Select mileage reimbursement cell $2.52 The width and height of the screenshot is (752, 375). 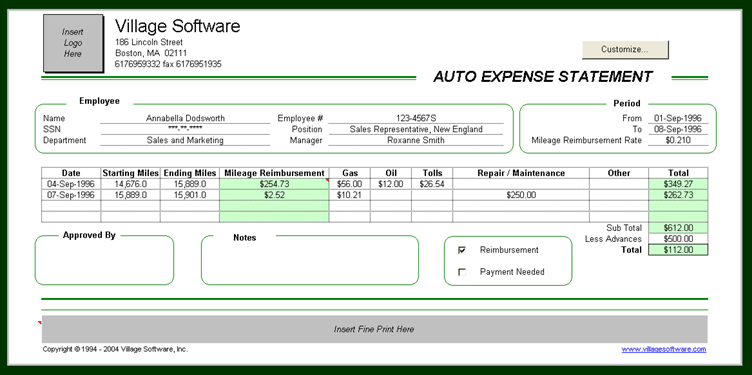point(274,195)
